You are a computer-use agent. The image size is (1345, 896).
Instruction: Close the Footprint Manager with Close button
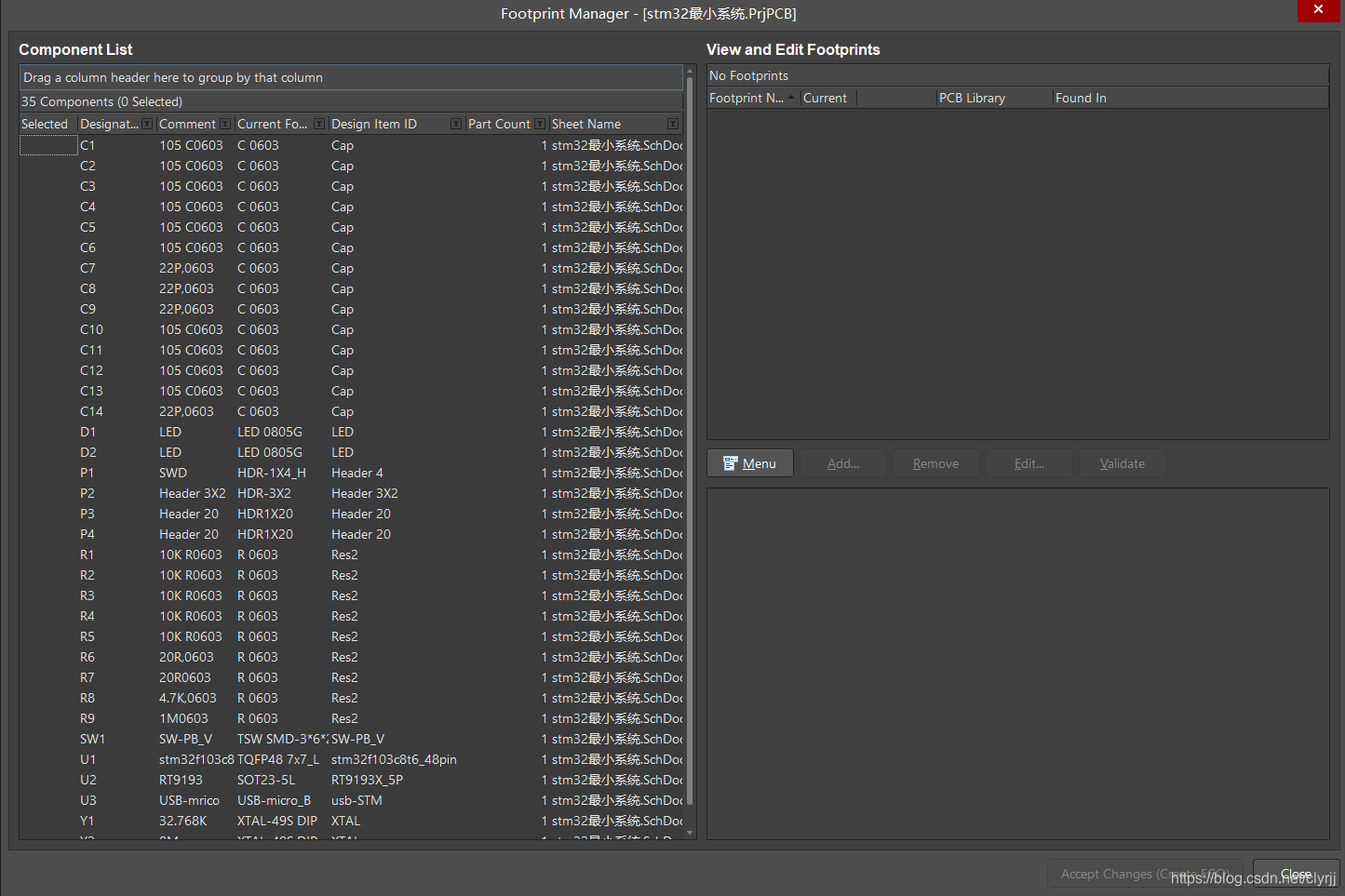[x=1296, y=874]
